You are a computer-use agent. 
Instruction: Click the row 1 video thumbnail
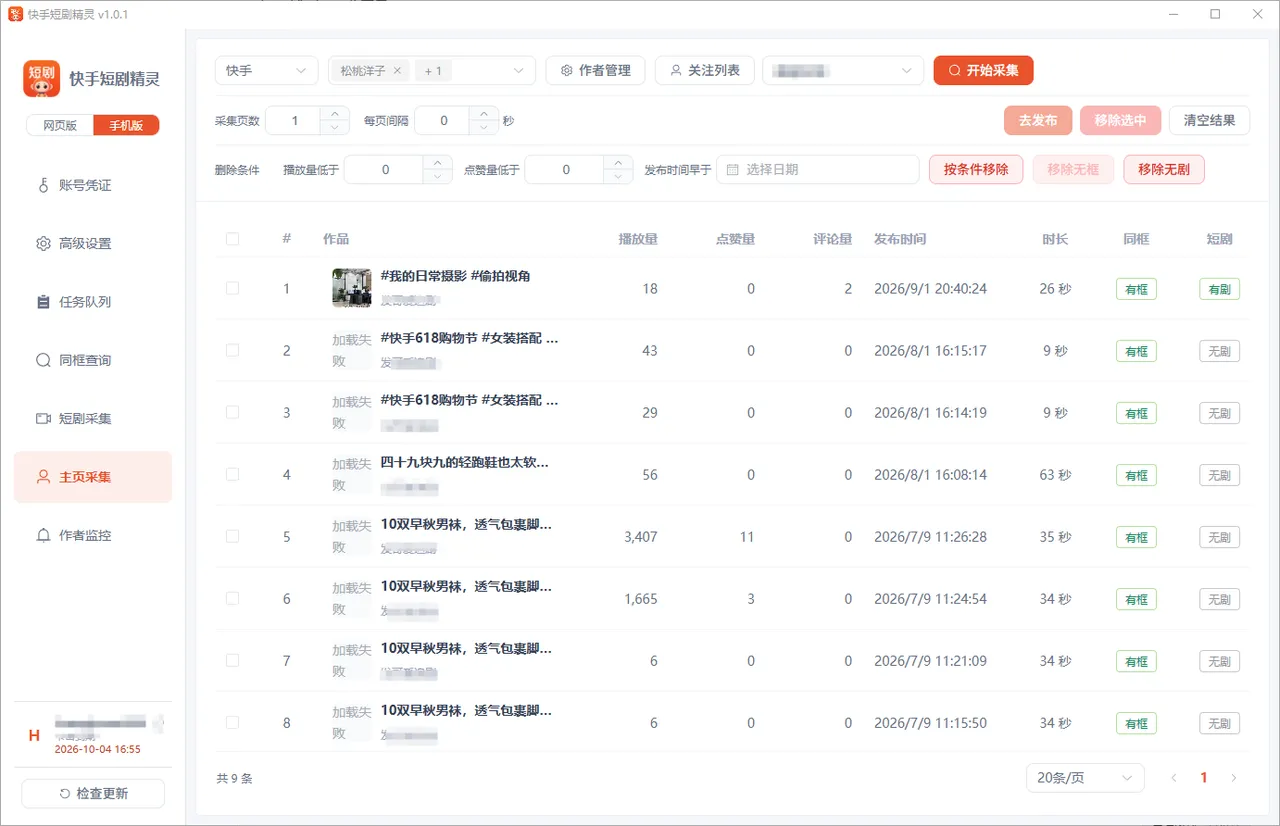(x=352, y=288)
